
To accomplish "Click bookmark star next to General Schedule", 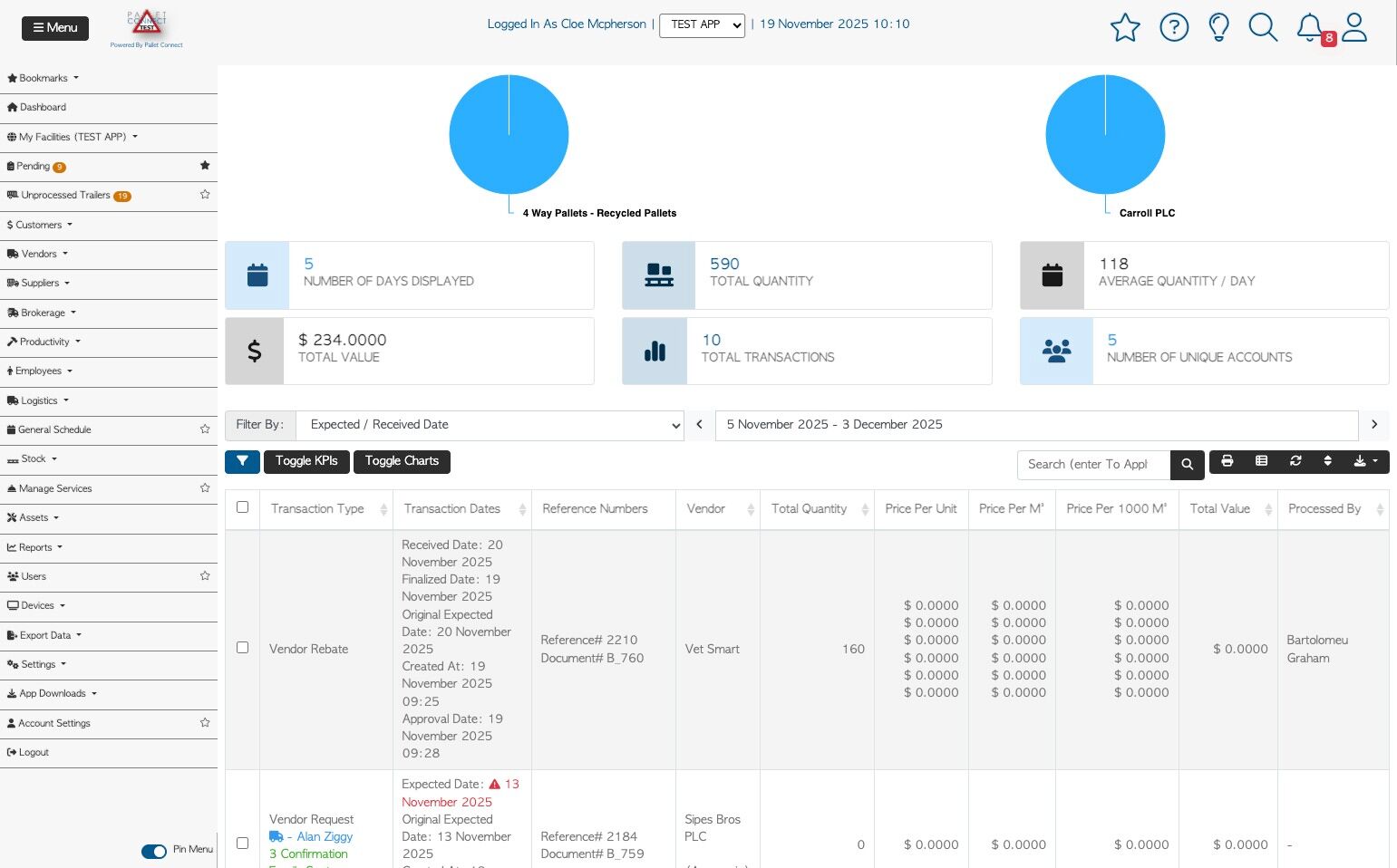I will (205, 429).
